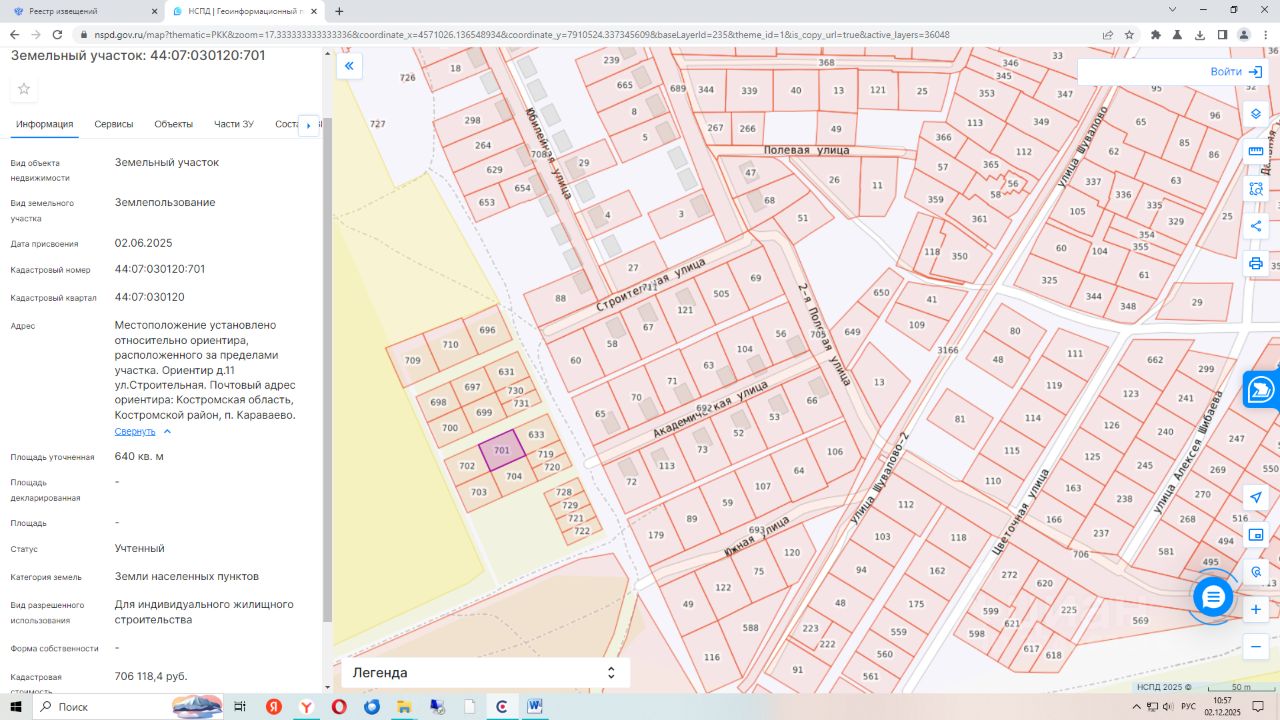Switch to the Сервисы tab

[114, 124]
